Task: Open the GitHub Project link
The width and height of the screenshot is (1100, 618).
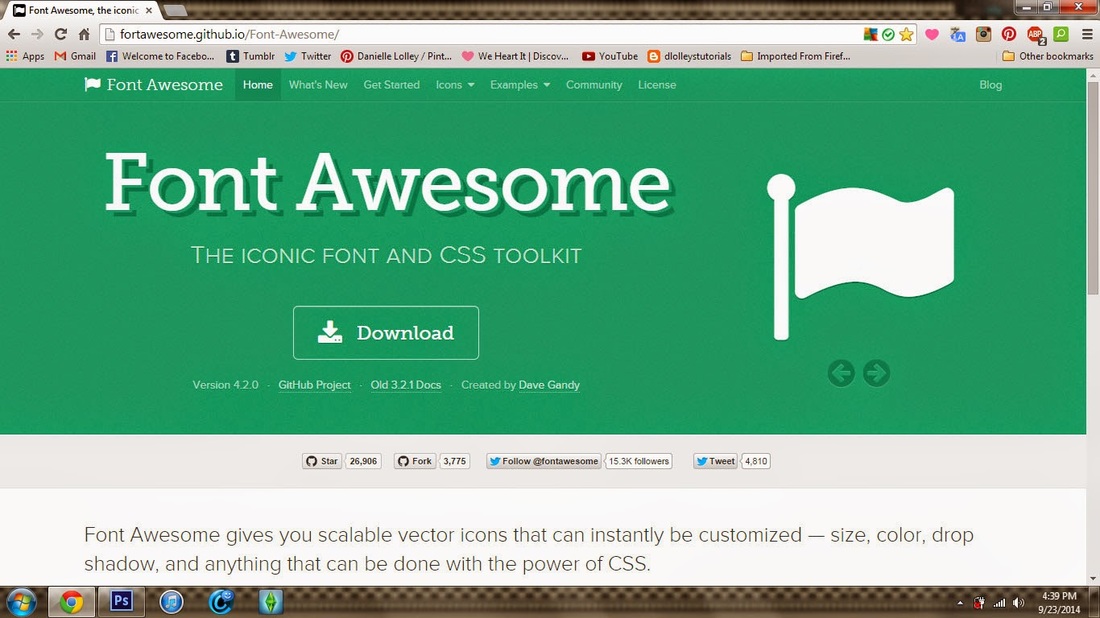Action: point(314,385)
